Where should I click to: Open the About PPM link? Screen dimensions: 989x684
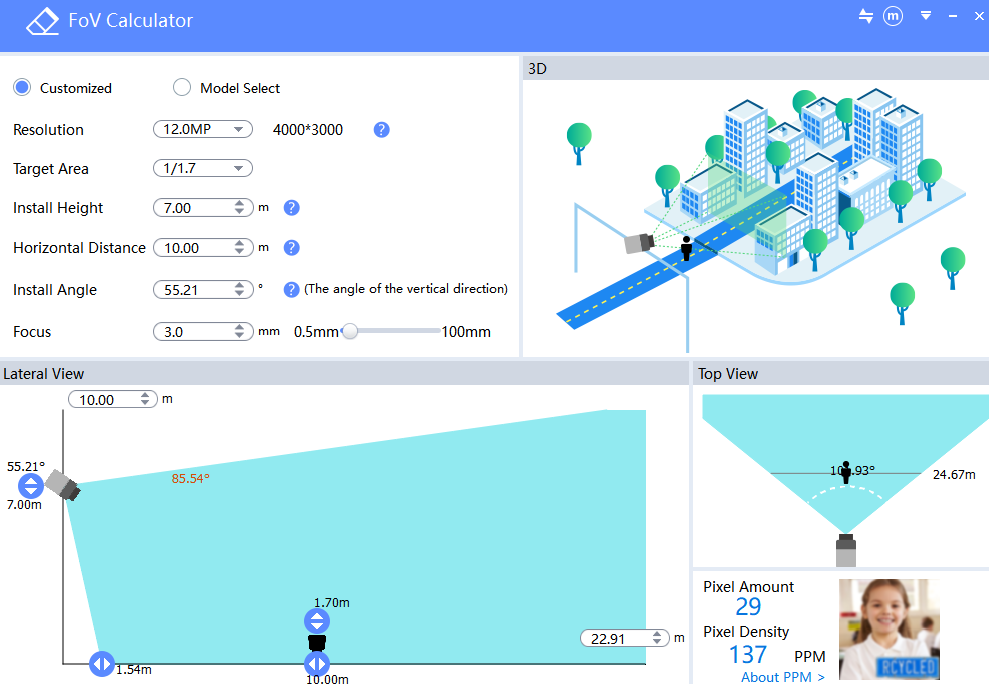pos(783,677)
